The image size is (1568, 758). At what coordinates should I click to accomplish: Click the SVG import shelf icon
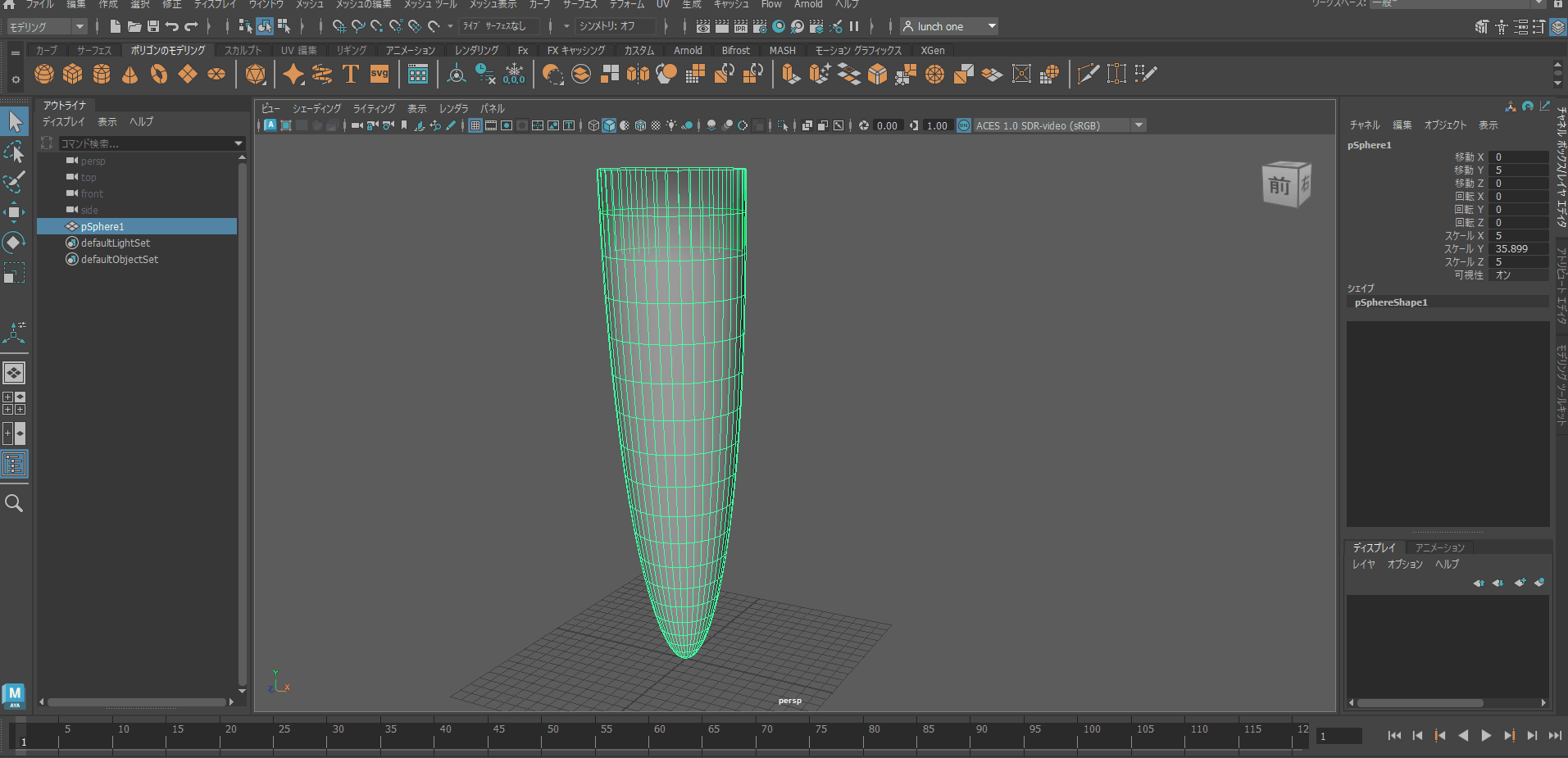pyautogui.click(x=380, y=75)
